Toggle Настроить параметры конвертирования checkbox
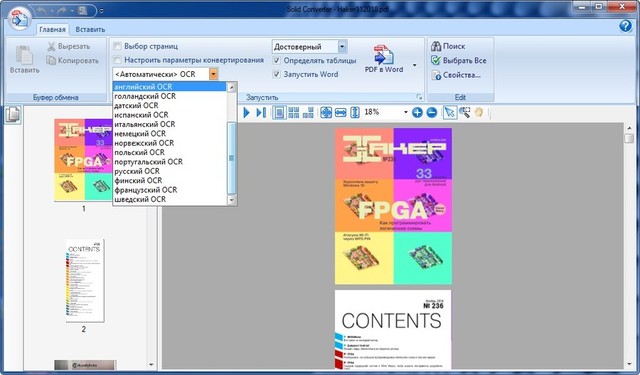Image resolution: width=640 pixels, height=375 pixels. click(x=118, y=60)
